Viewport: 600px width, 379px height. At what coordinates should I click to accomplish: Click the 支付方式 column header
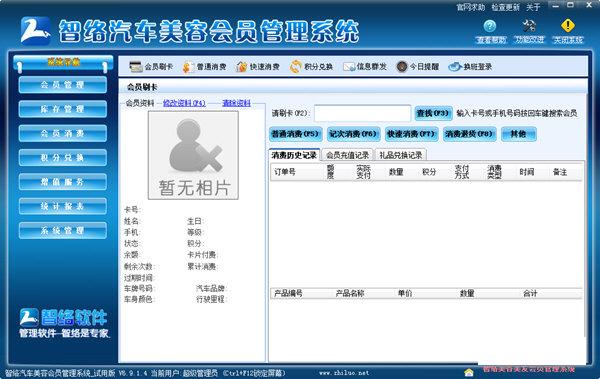(x=461, y=172)
